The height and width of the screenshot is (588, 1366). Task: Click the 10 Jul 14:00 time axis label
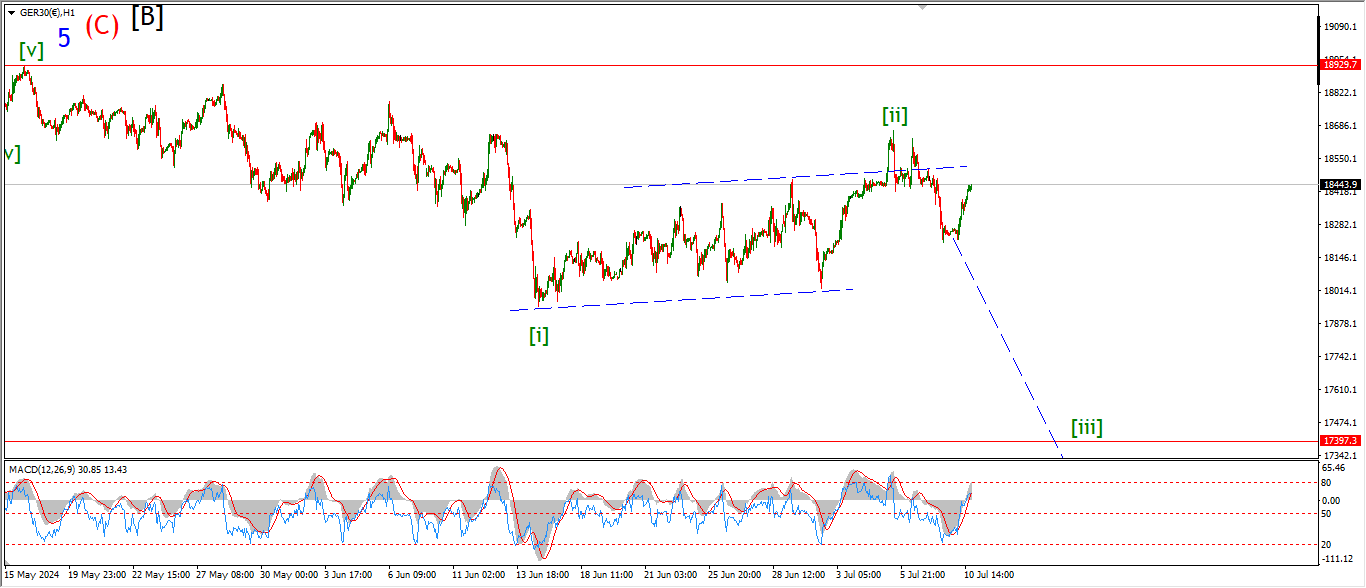987,575
